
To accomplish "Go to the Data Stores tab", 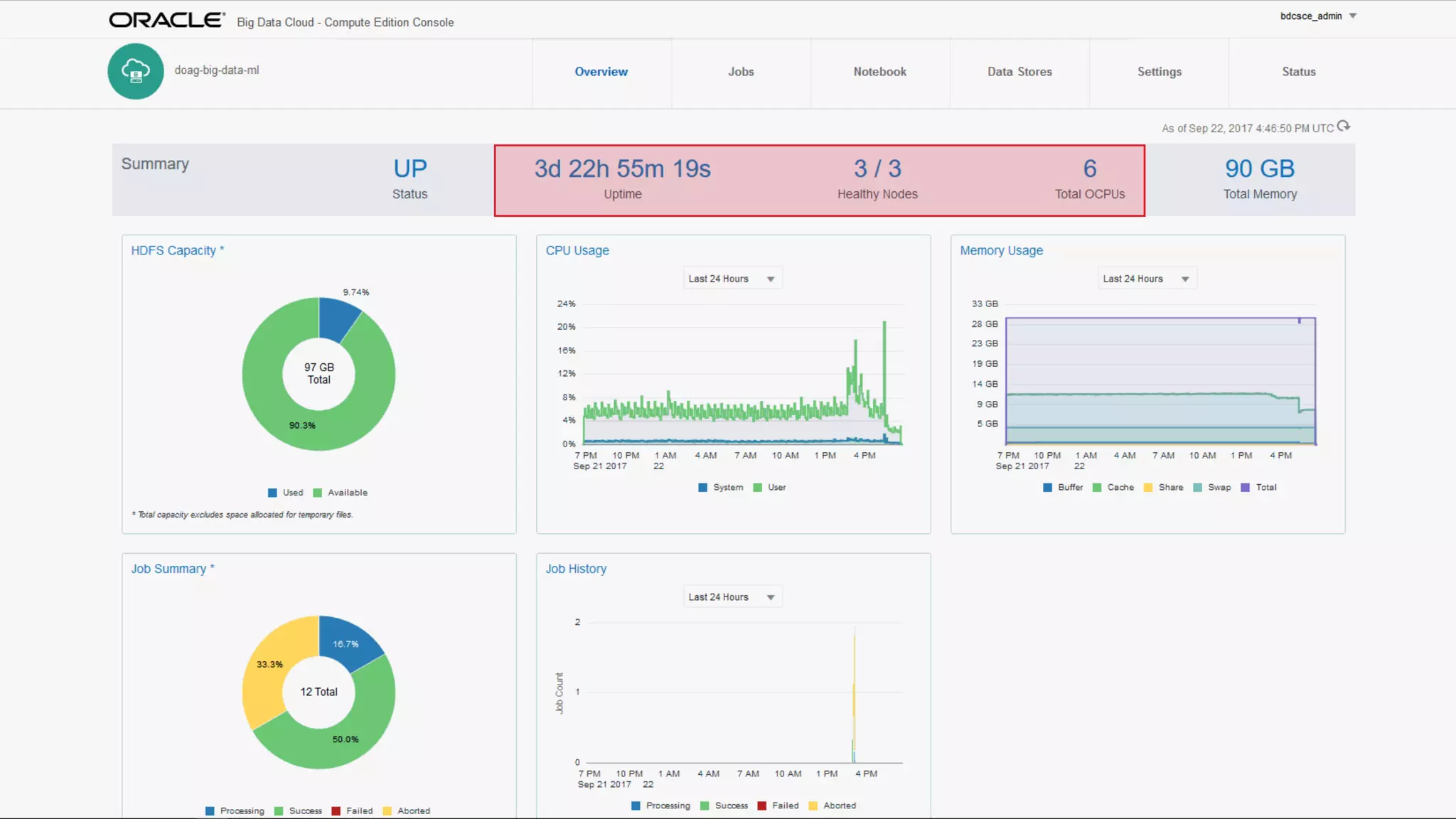I will point(1019,72).
